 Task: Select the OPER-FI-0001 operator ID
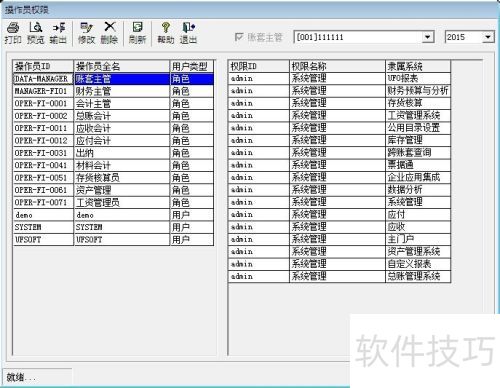tap(43, 104)
